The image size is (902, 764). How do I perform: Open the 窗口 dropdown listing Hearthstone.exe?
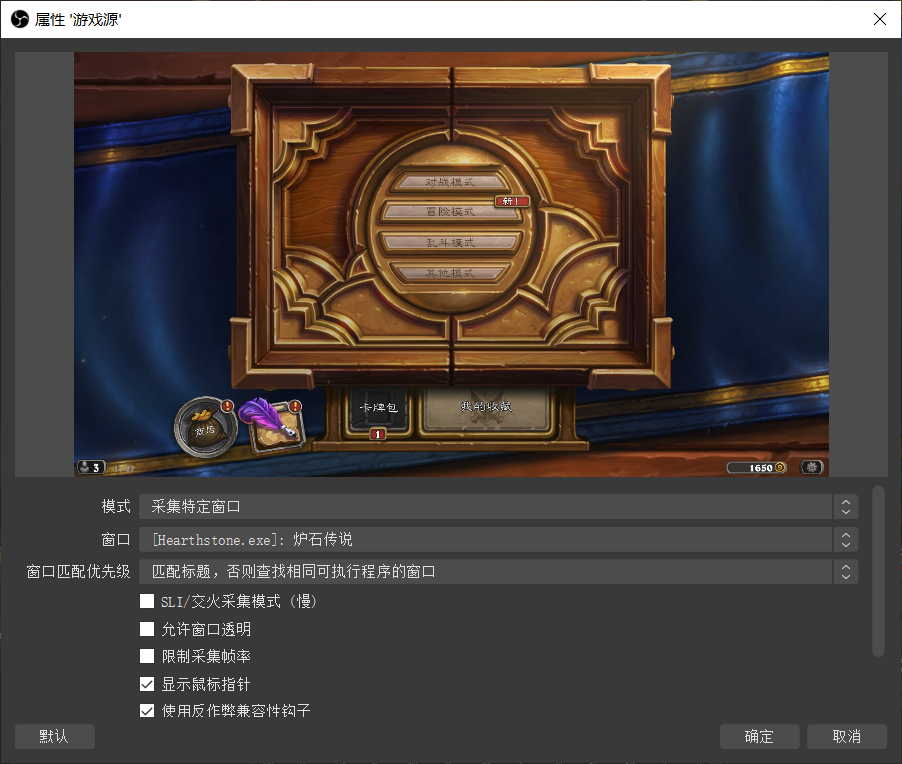point(498,539)
